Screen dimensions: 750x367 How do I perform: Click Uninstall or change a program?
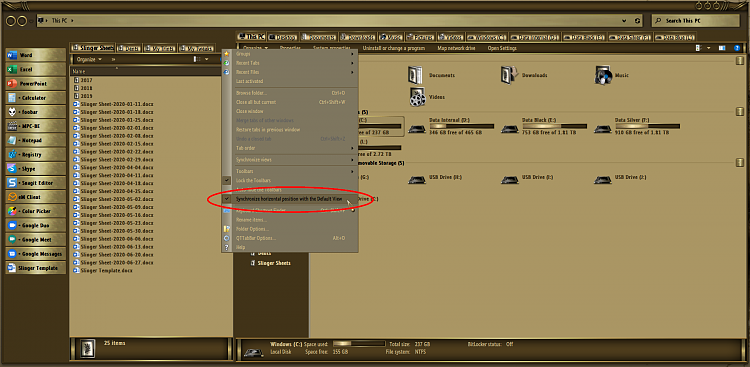click(x=394, y=48)
